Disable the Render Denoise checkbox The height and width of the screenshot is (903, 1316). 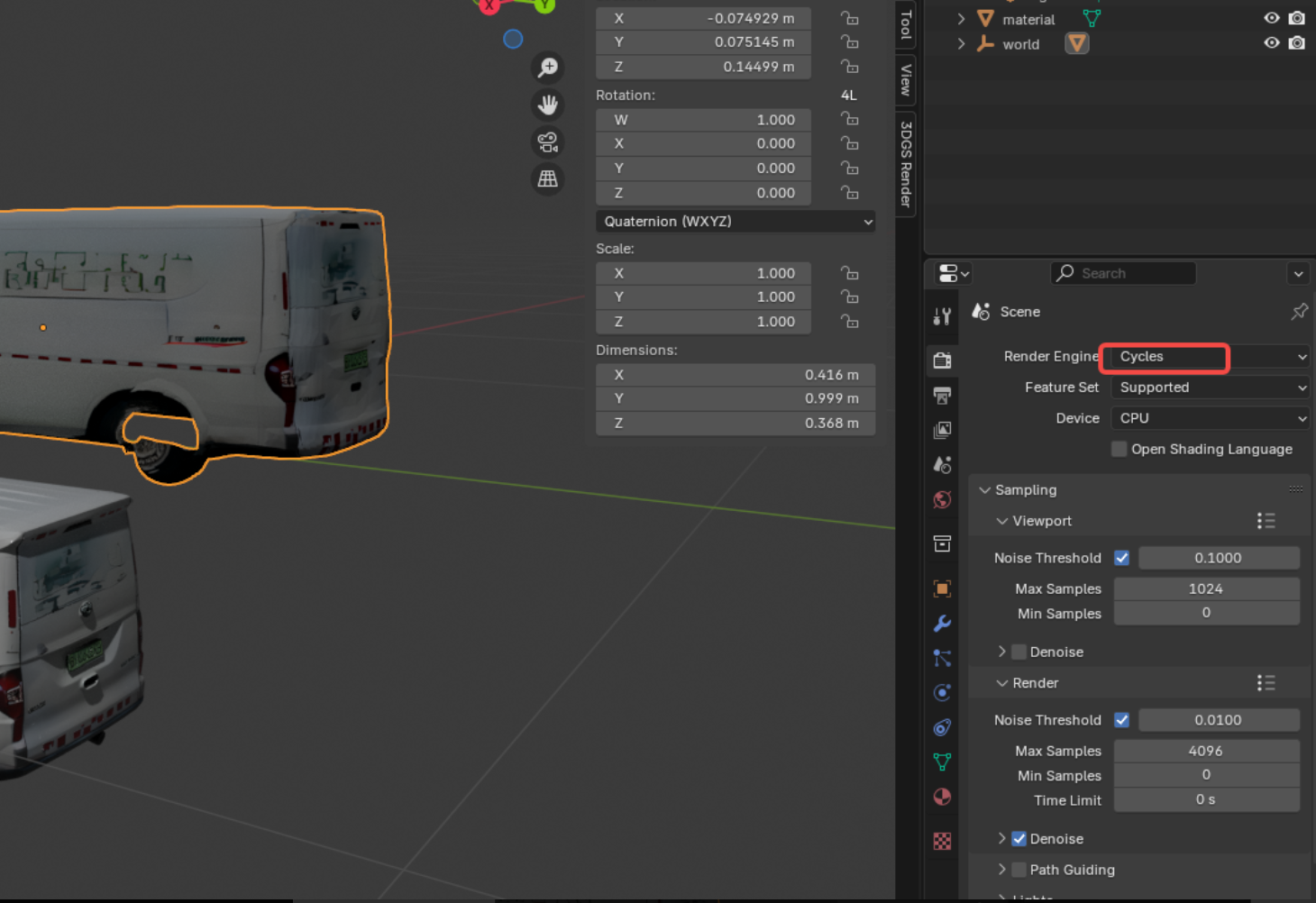pyautogui.click(x=1019, y=839)
